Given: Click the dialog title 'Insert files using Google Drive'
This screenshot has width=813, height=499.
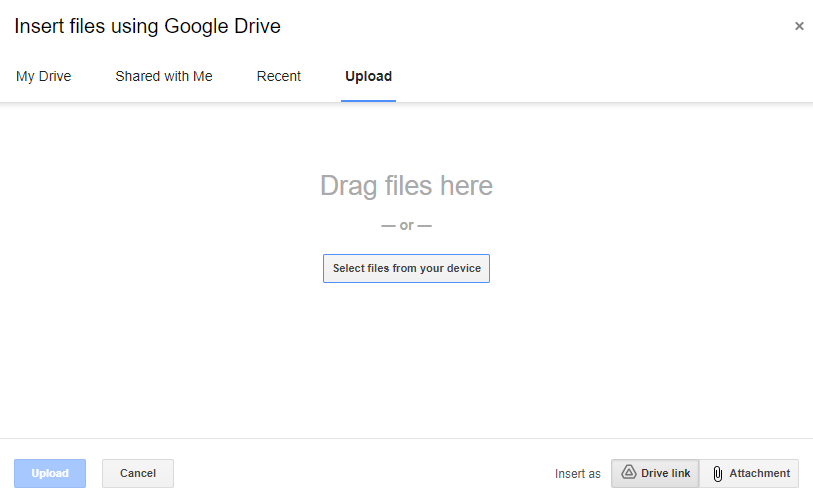Looking at the screenshot, I should pos(147,27).
